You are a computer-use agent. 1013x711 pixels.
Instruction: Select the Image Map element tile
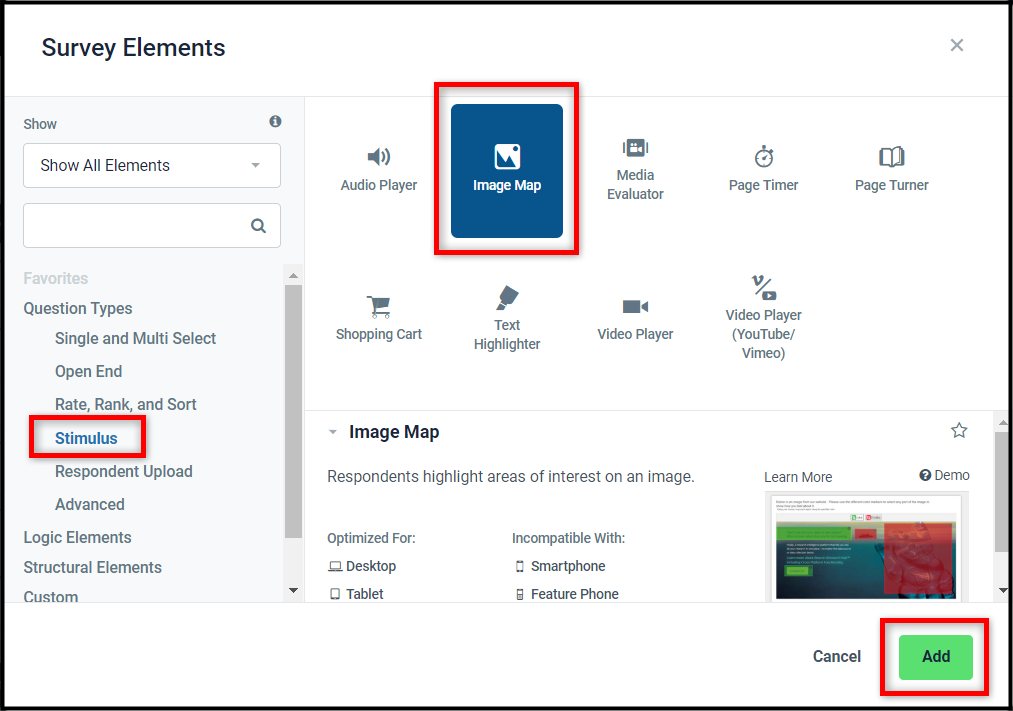tap(506, 170)
